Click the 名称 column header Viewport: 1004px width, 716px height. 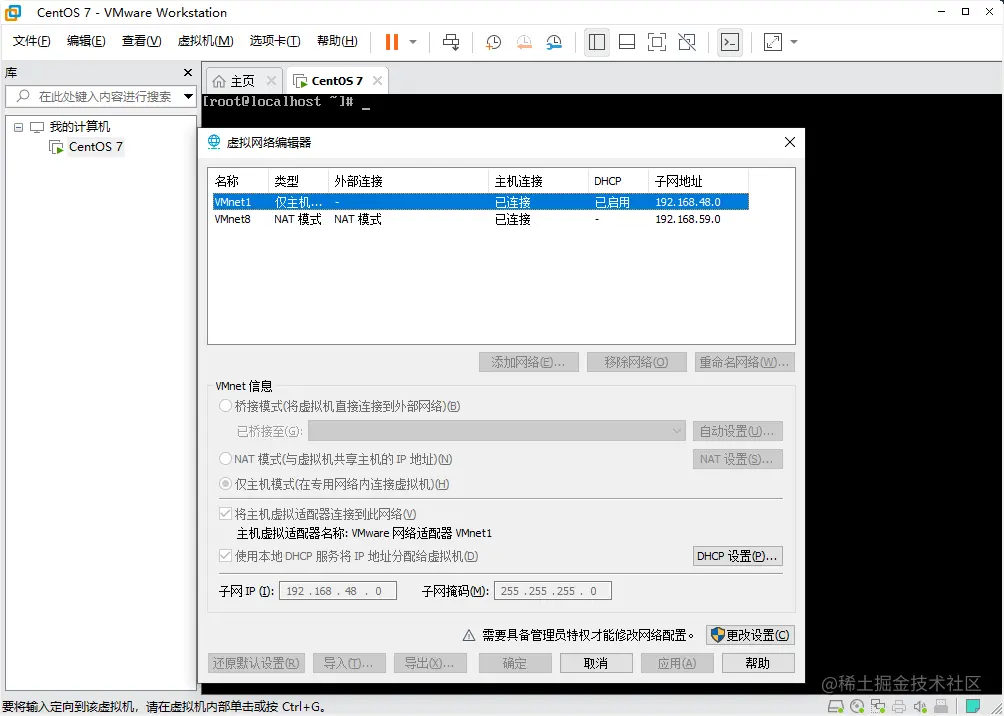[x=238, y=181]
